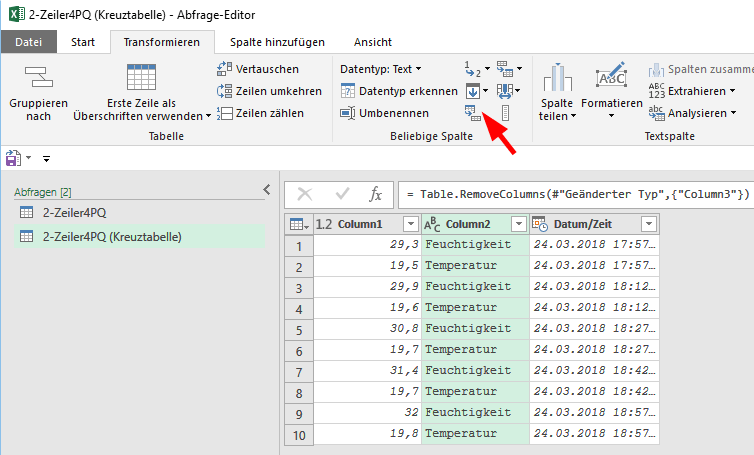Select the 2-Zeiler4PQ (Kreuztabelle) query
Screen dimensions: 754x455
[139, 237]
